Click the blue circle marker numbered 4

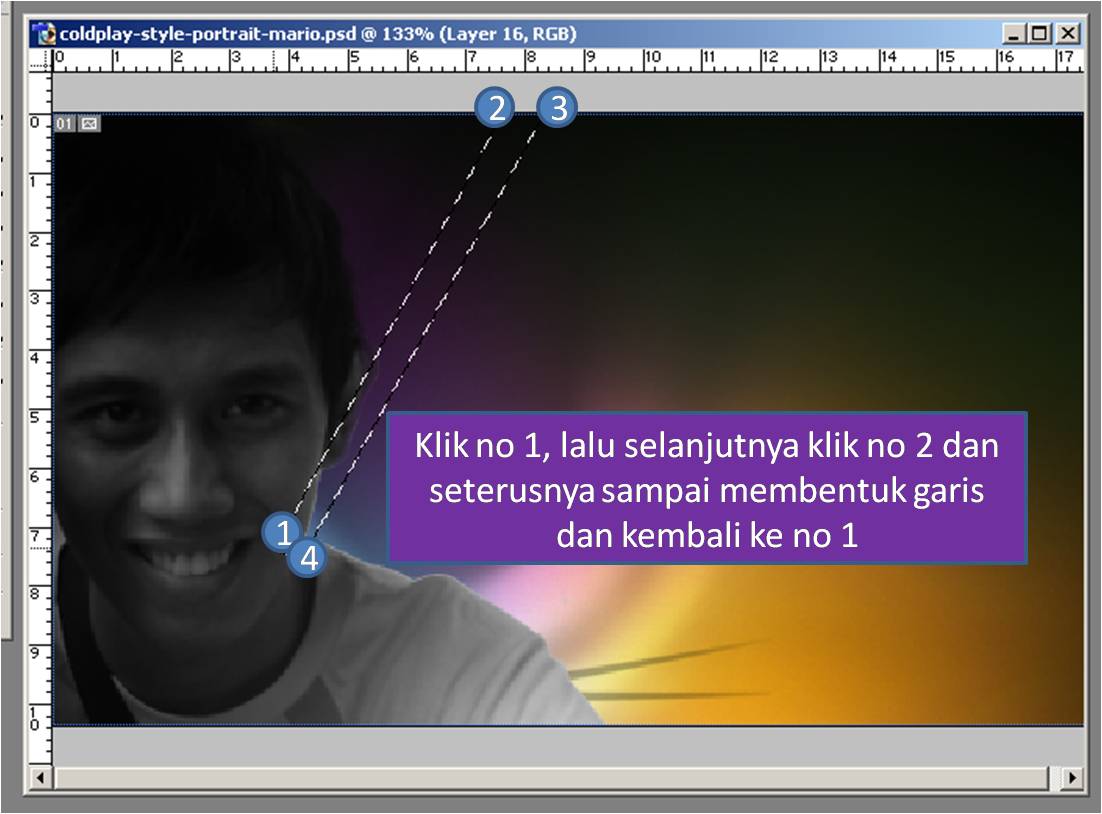(x=309, y=558)
